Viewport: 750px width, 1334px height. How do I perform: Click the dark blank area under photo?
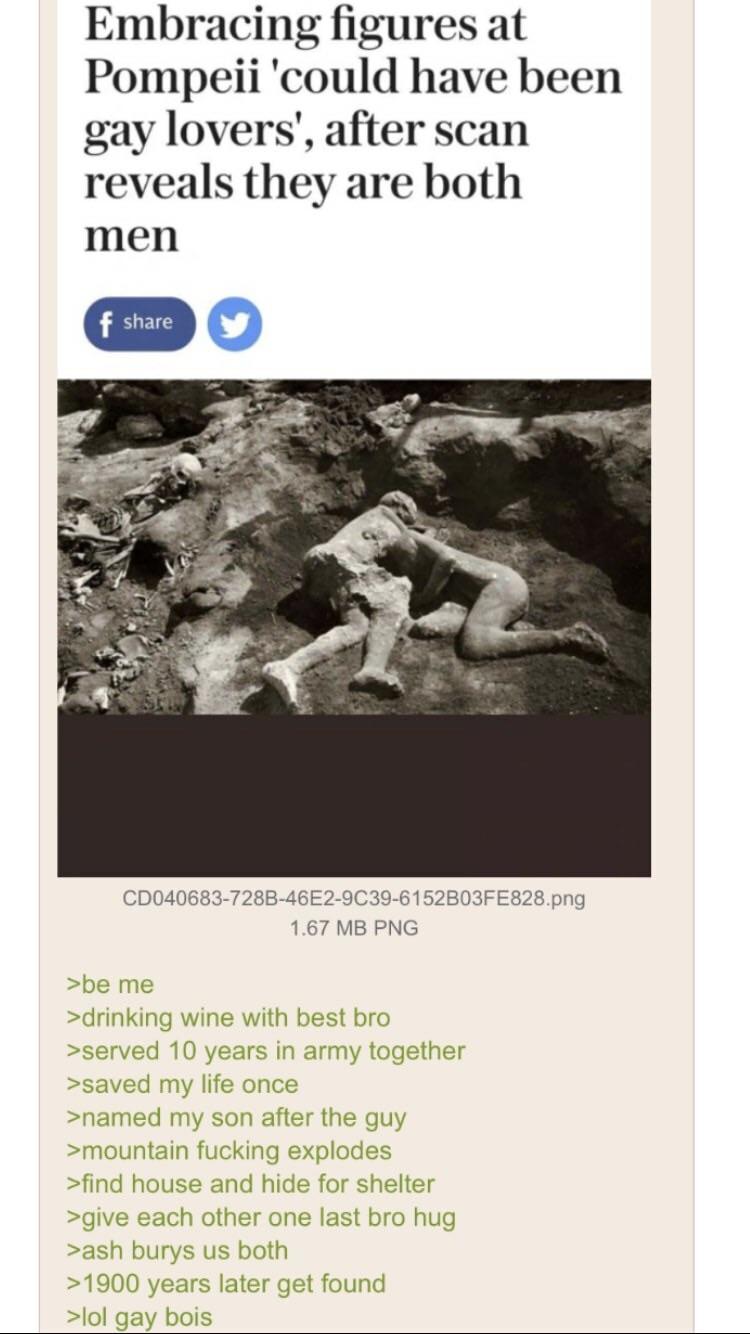pos(354,795)
